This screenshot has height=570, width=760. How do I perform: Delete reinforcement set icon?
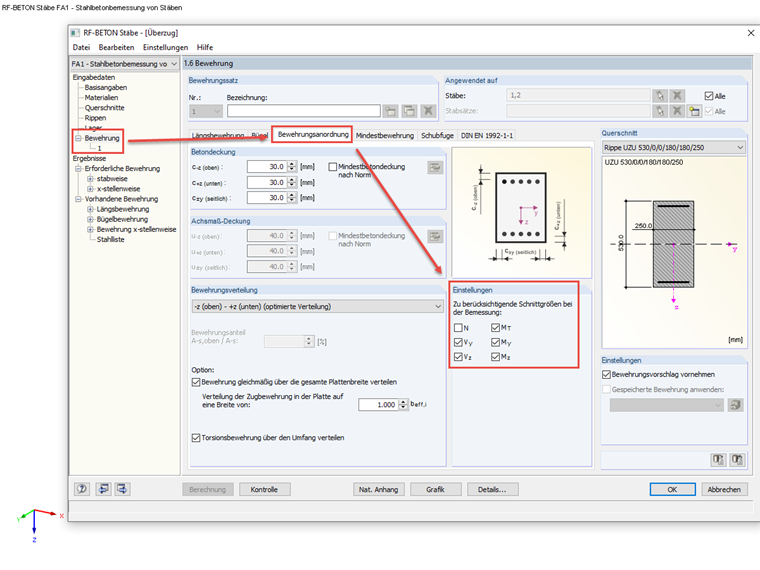tap(428, 111)
